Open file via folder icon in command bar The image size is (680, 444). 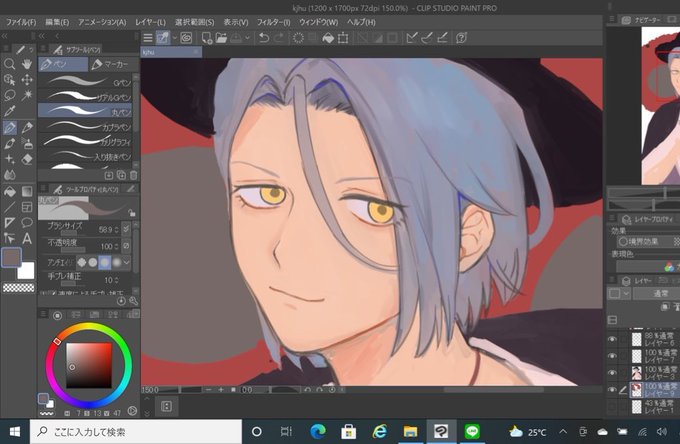click(x=221, y=38)
